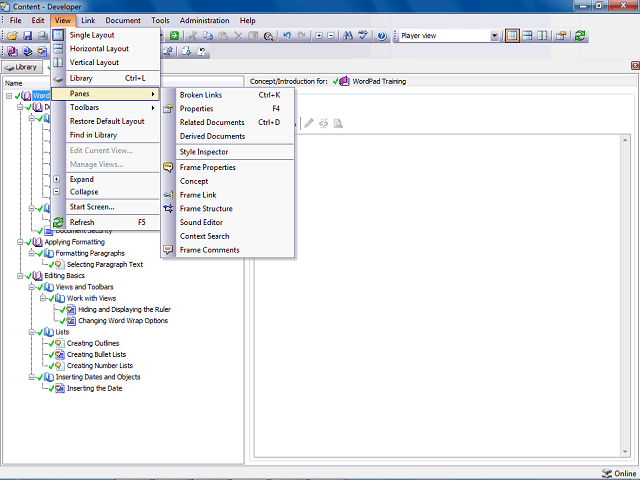Click the Undo arrow icon
Image resolution: width=640 pixels, height=480 pixels.
287,36
